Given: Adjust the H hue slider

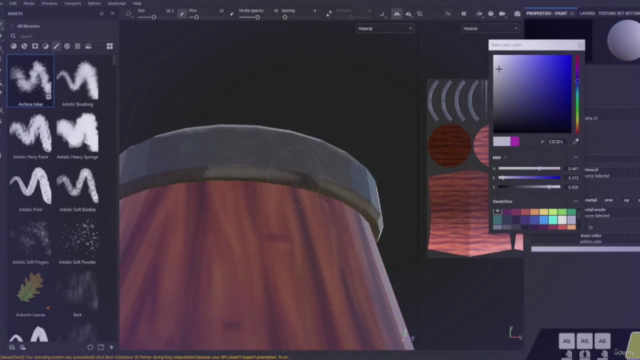Looking at the screenshot, I should [x=529, y=168].
